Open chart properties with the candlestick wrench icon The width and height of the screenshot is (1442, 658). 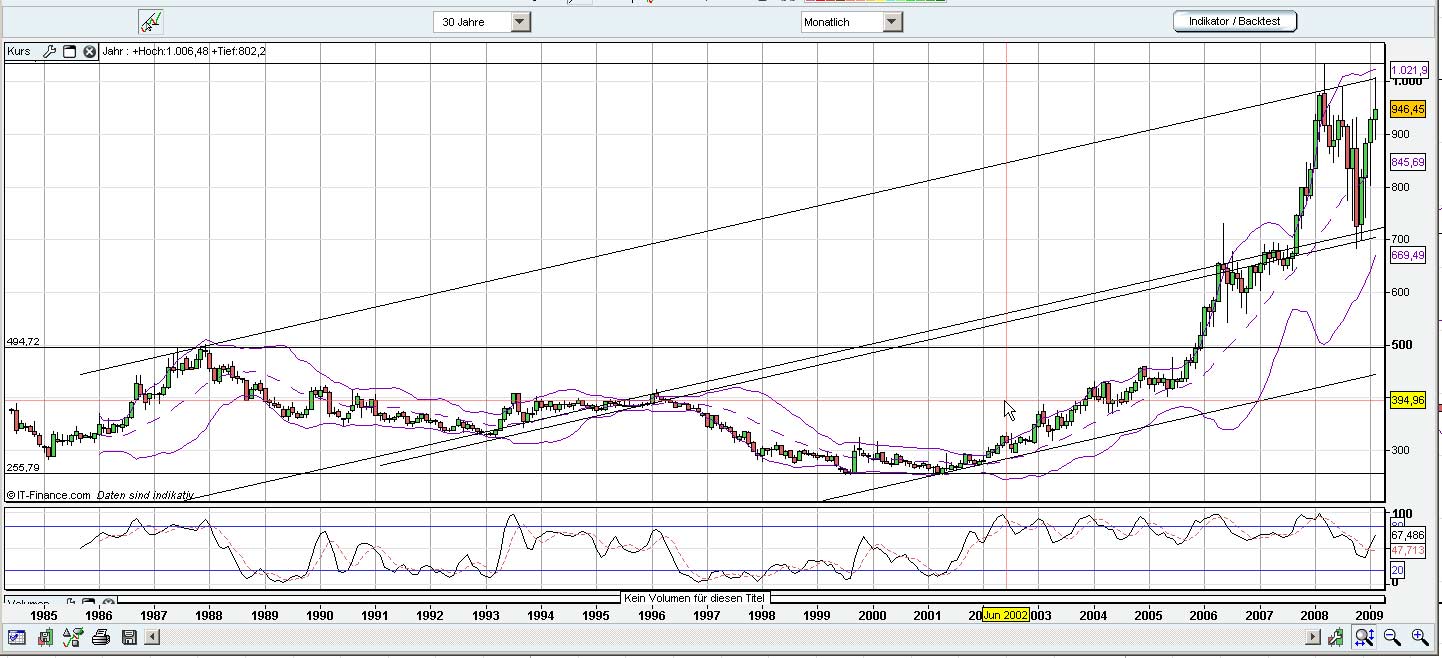1336,637
